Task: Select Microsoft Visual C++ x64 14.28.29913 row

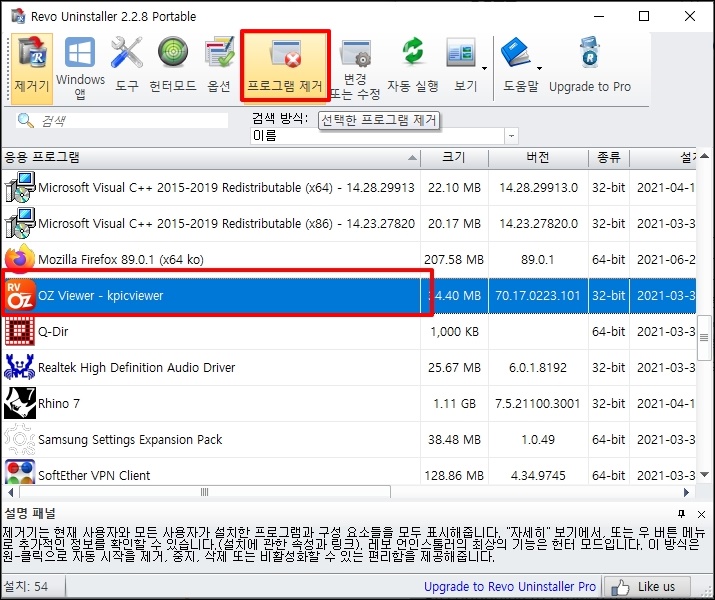Action: [349, 187]
